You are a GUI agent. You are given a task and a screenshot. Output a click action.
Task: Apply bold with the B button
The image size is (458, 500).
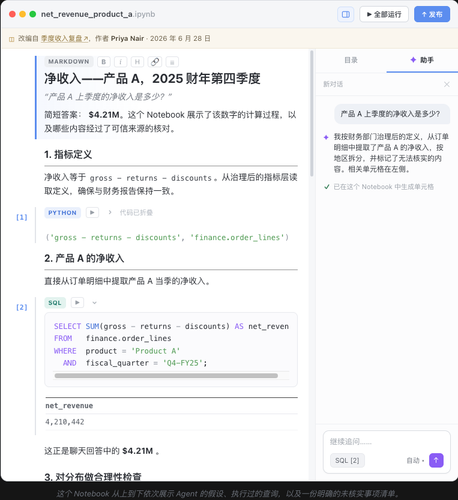click(x=104, y=62)
